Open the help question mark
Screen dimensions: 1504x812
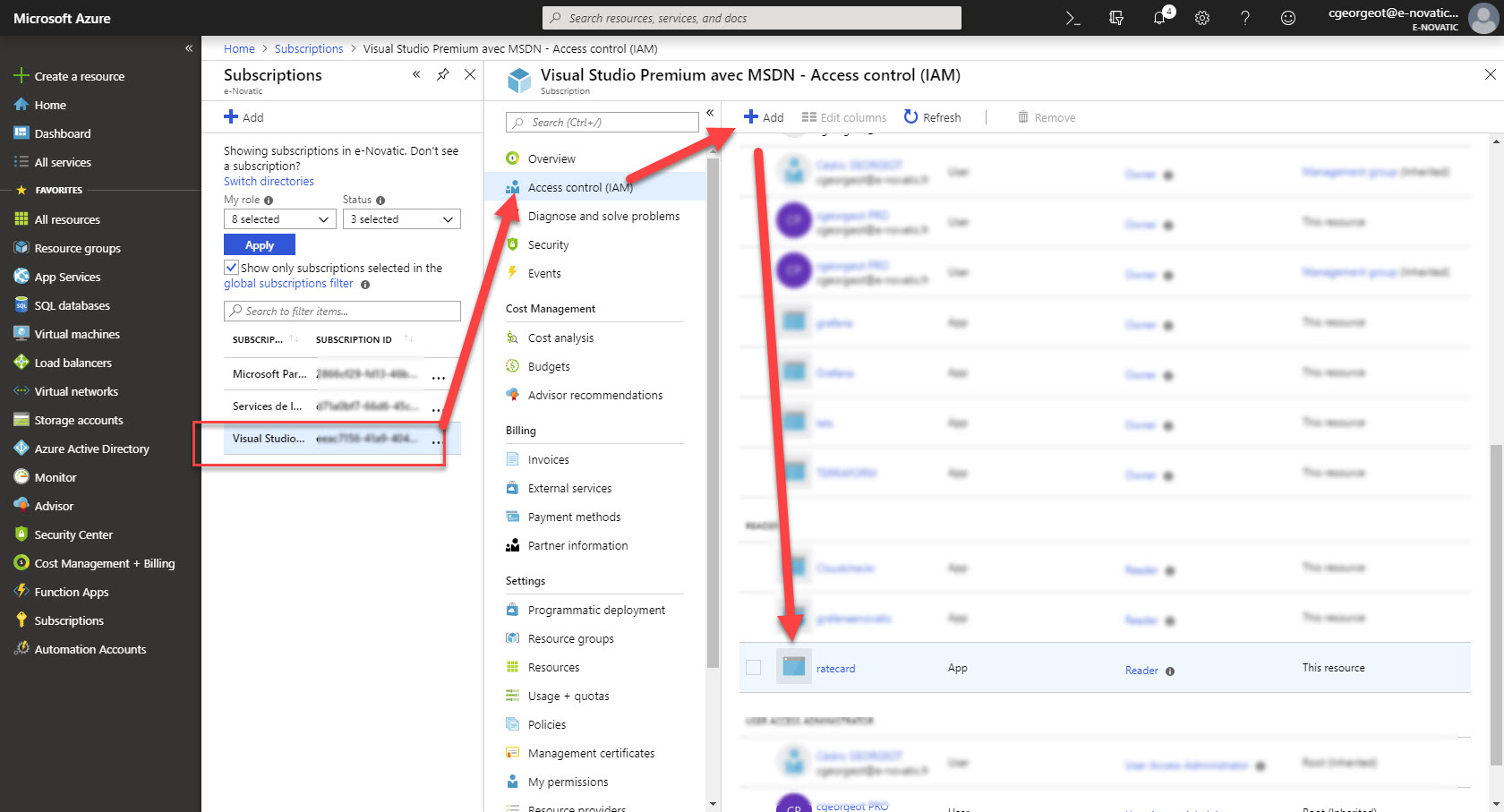click(x=1245, y=18)
